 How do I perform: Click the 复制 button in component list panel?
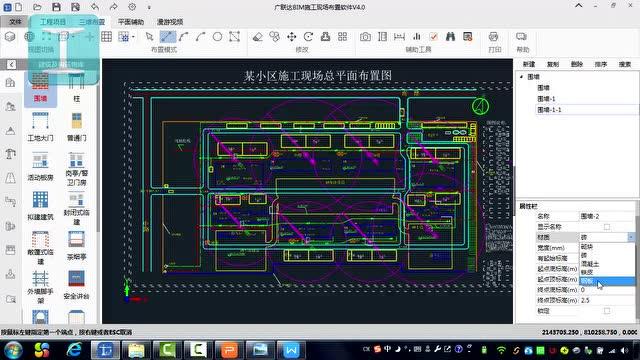tap(553, 64)
